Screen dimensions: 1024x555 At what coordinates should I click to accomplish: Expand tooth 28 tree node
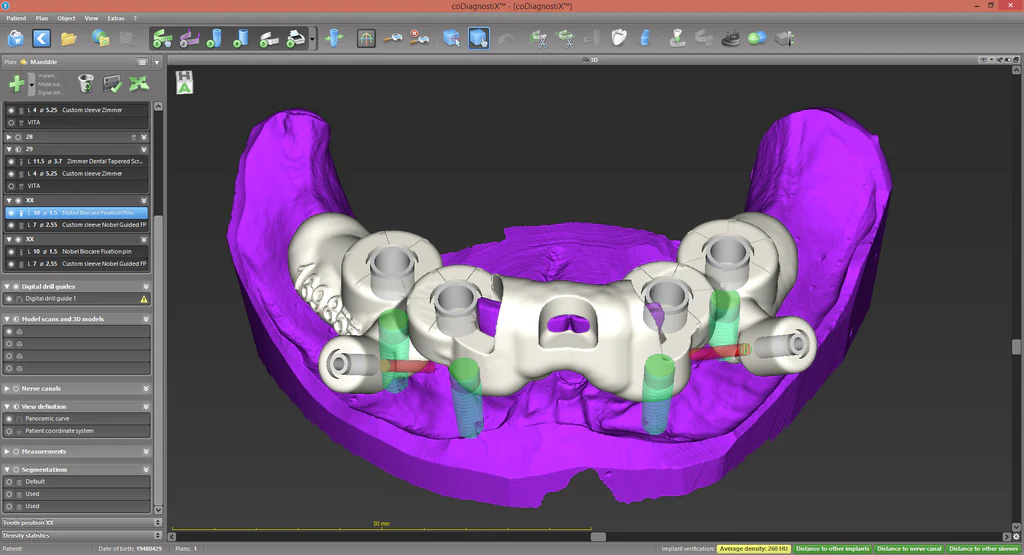coord(8,137)
